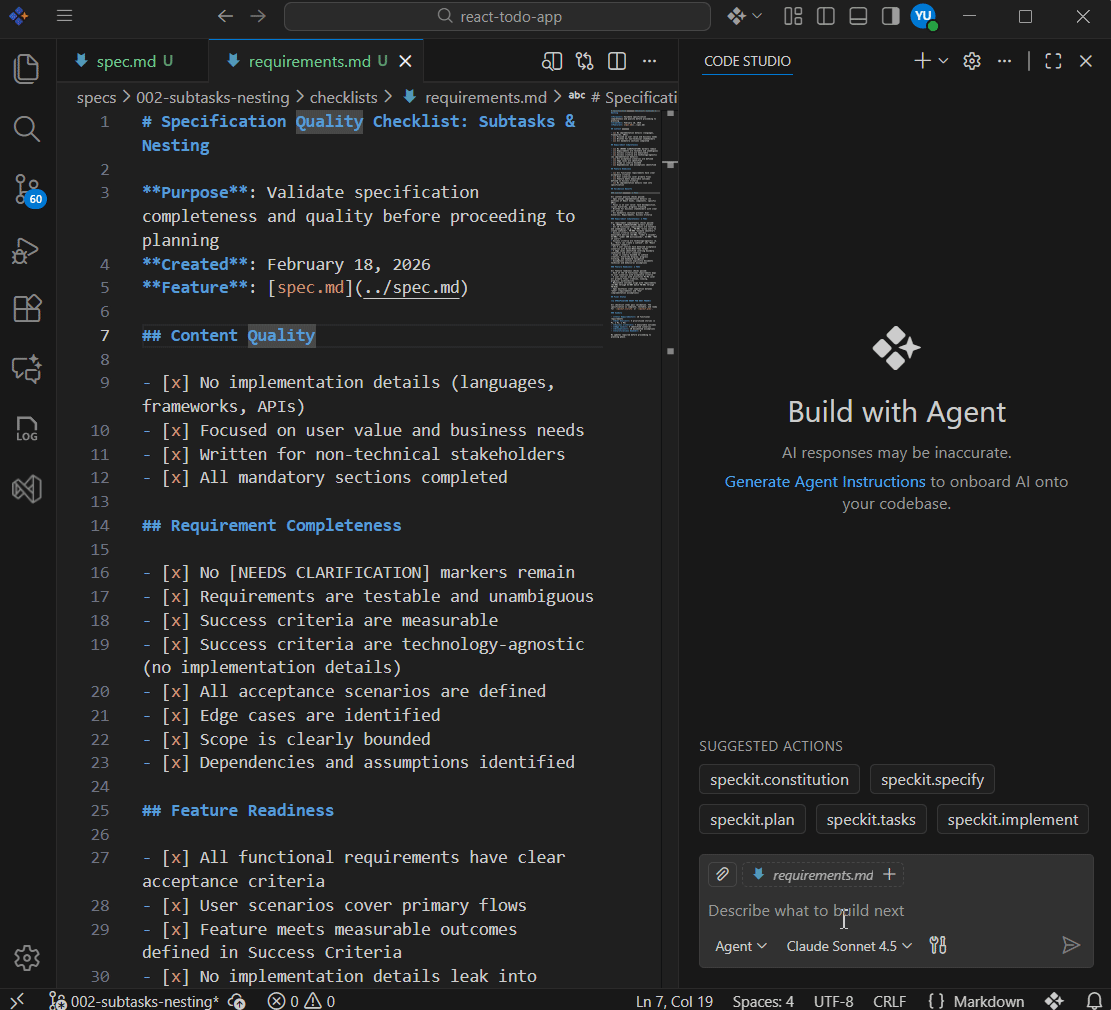Open the Claude Sonnet 4.5 model picker
Image resolution: width=1111 pixels, height=1010 pixels.
849,946
